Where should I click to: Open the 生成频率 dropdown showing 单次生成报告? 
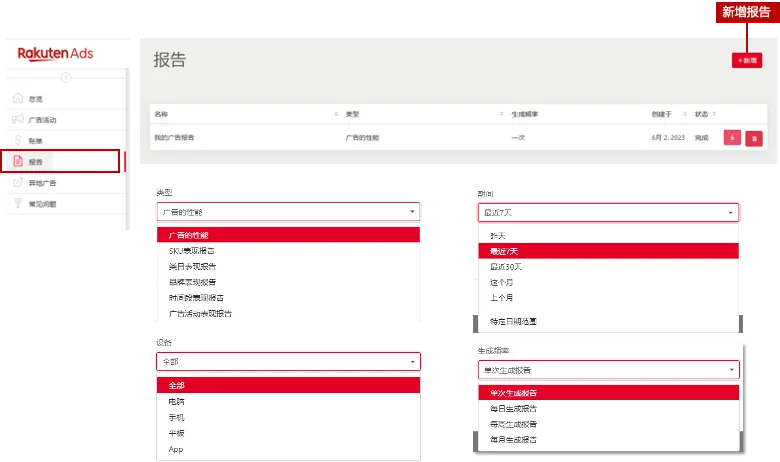point(608,370)
